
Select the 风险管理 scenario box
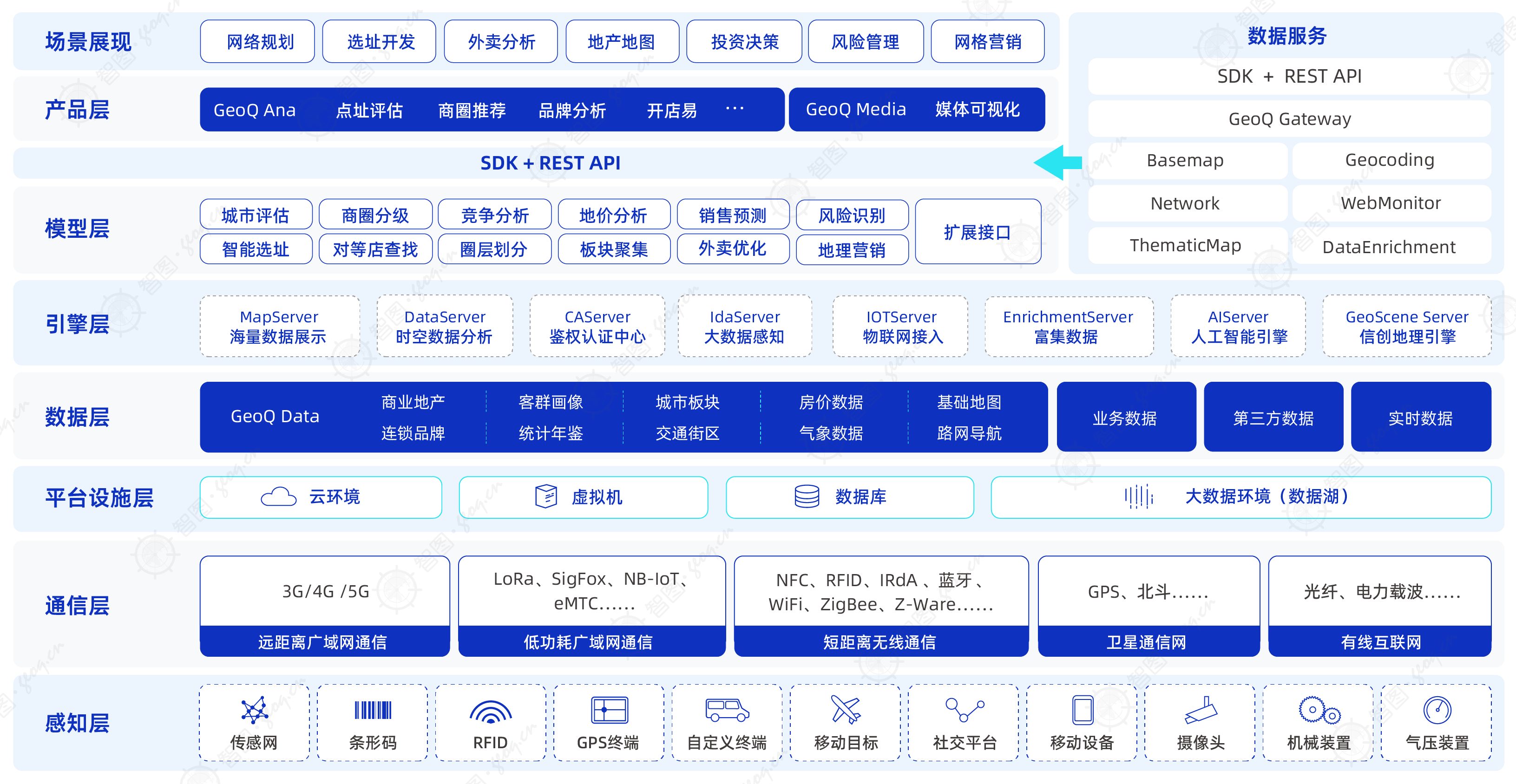pos(866,41)
